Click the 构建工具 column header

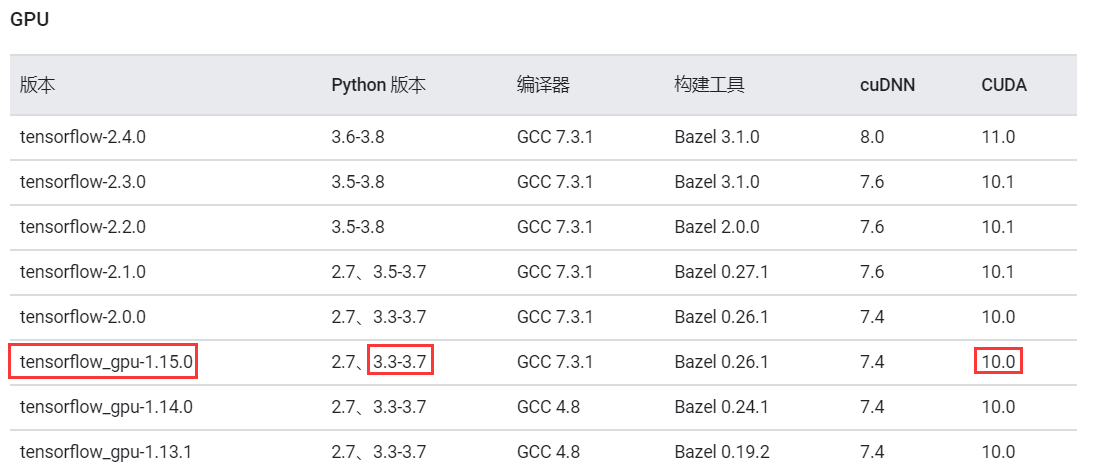click(709, 85)
